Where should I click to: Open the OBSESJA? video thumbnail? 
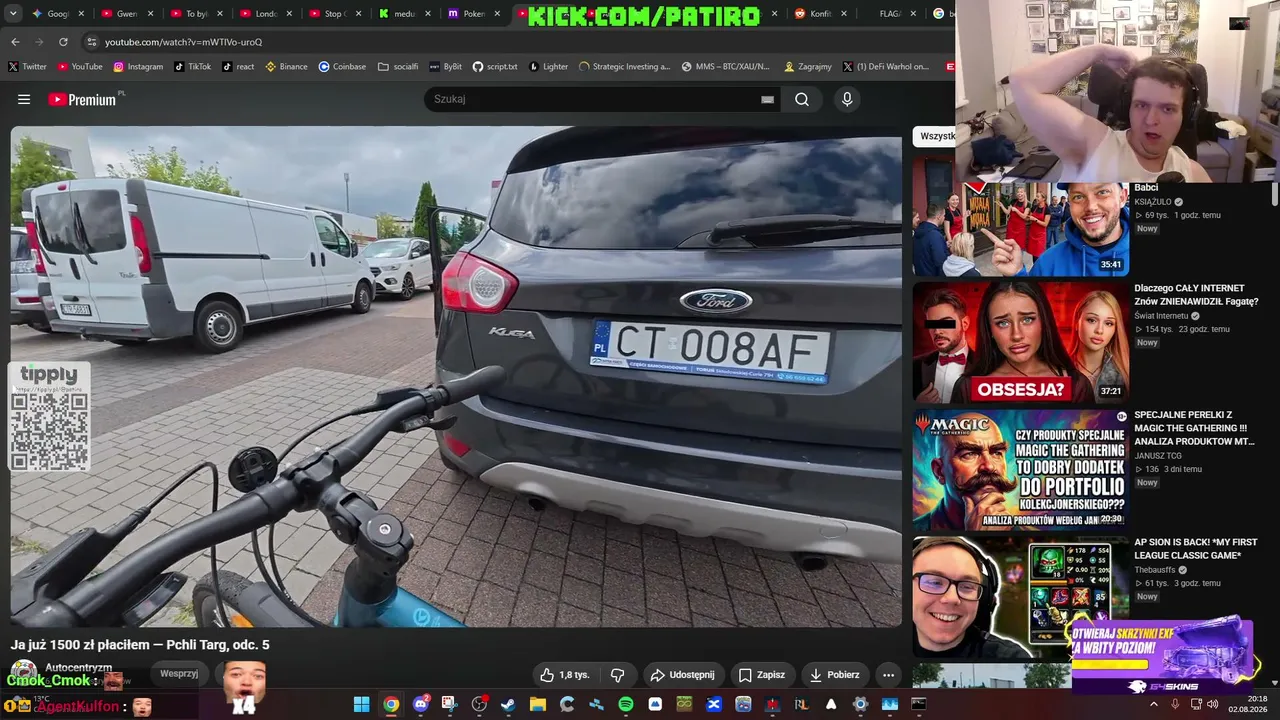tap(1021, 343)
